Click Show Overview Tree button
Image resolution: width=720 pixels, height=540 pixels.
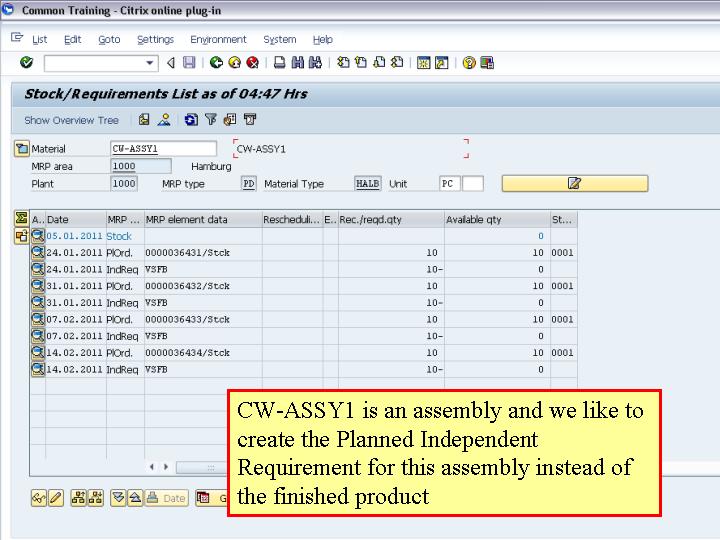click(x=72, y=120)
